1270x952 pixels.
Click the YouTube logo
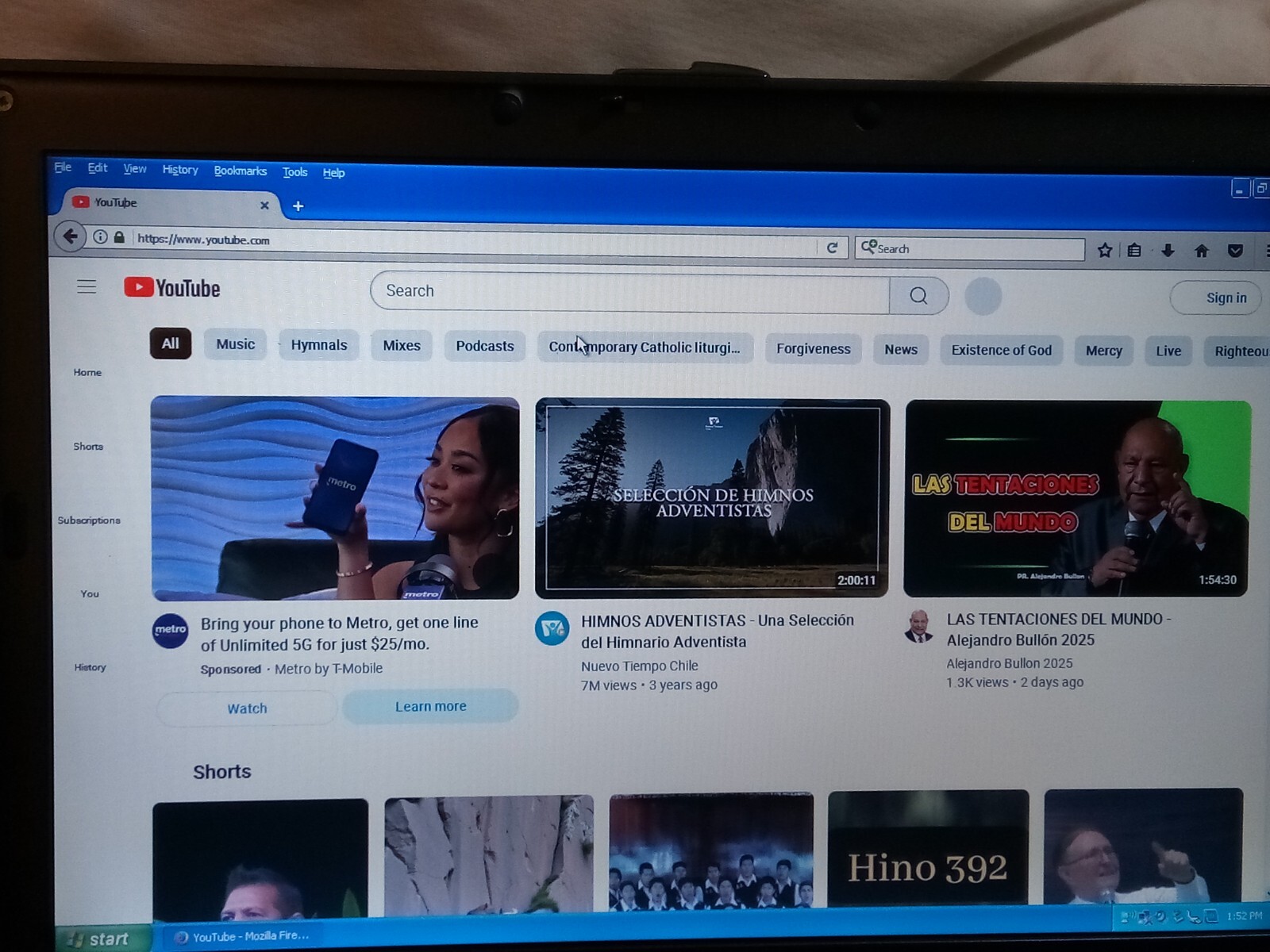(172, 288)
